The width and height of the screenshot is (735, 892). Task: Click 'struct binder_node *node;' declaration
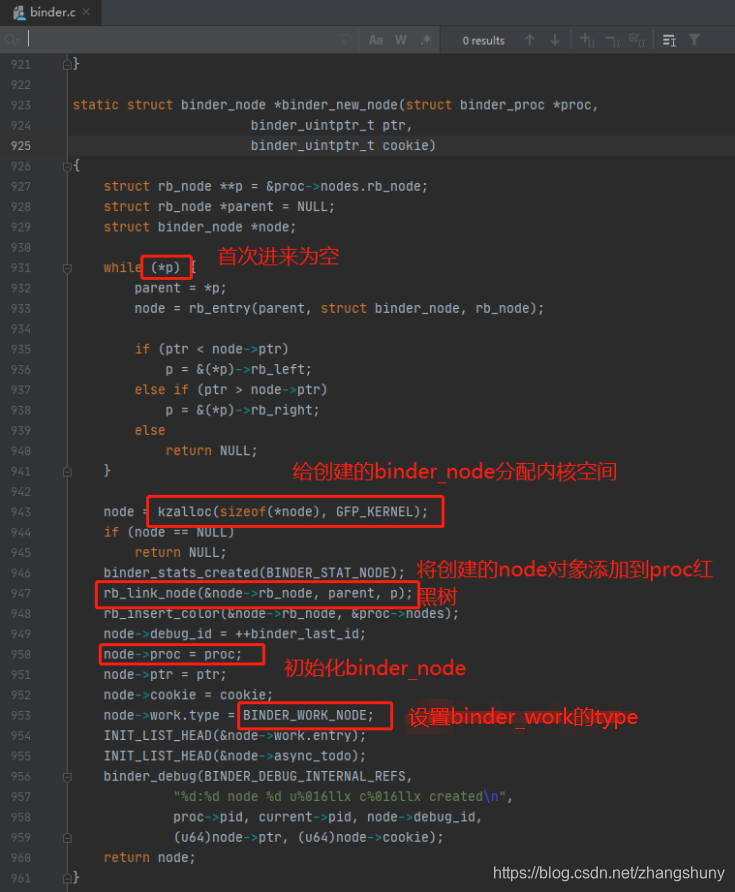coord(200,227)
